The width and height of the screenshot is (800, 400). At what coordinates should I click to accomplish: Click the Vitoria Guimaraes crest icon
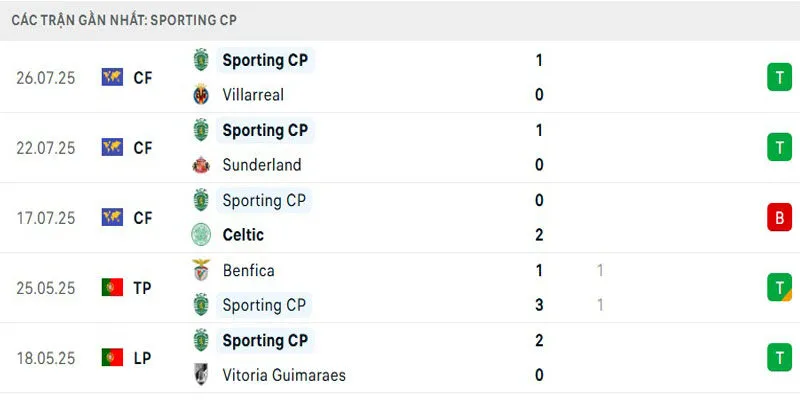(x=202, y=375)
